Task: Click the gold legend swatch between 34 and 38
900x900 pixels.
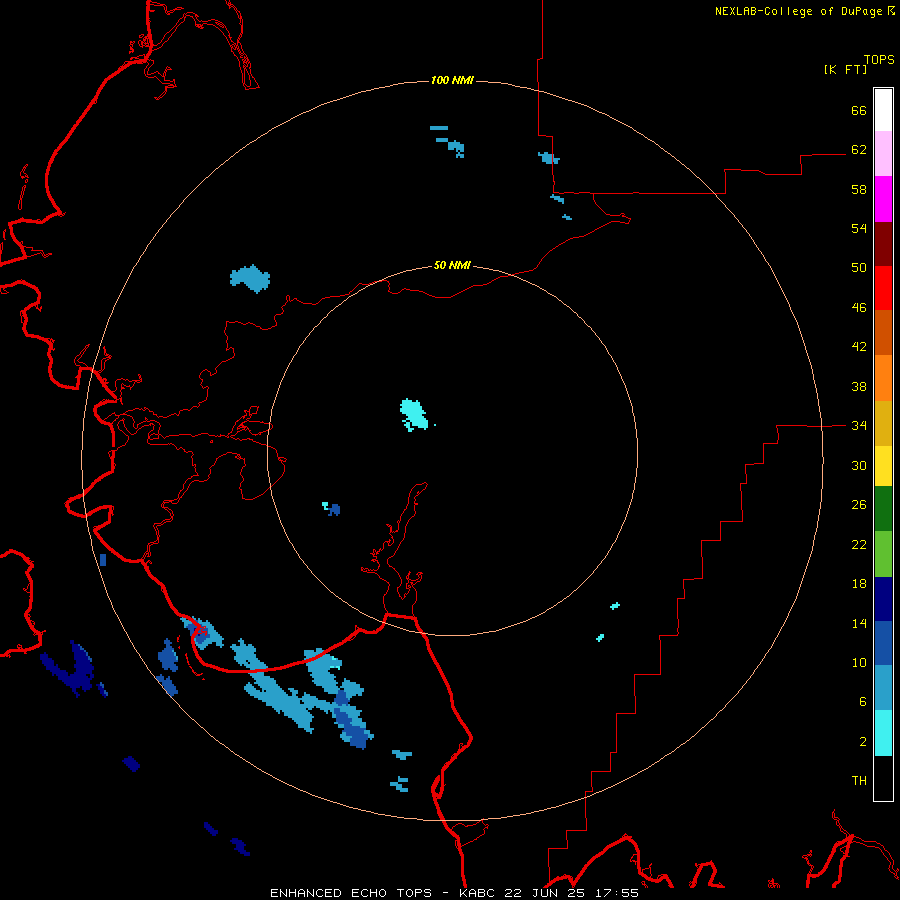Action: (x=883, y=423)
